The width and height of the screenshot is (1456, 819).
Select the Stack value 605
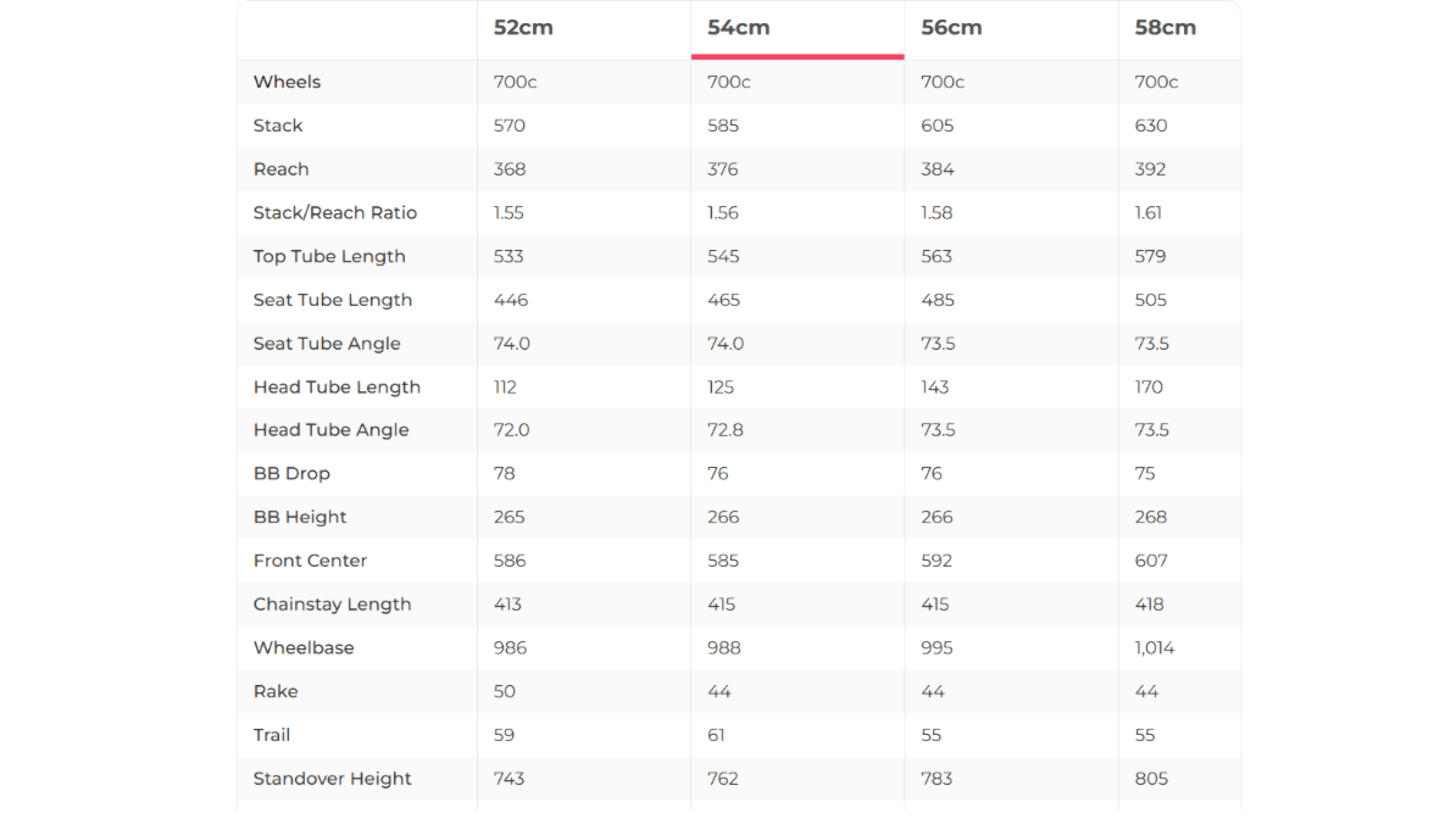(937, 125)
